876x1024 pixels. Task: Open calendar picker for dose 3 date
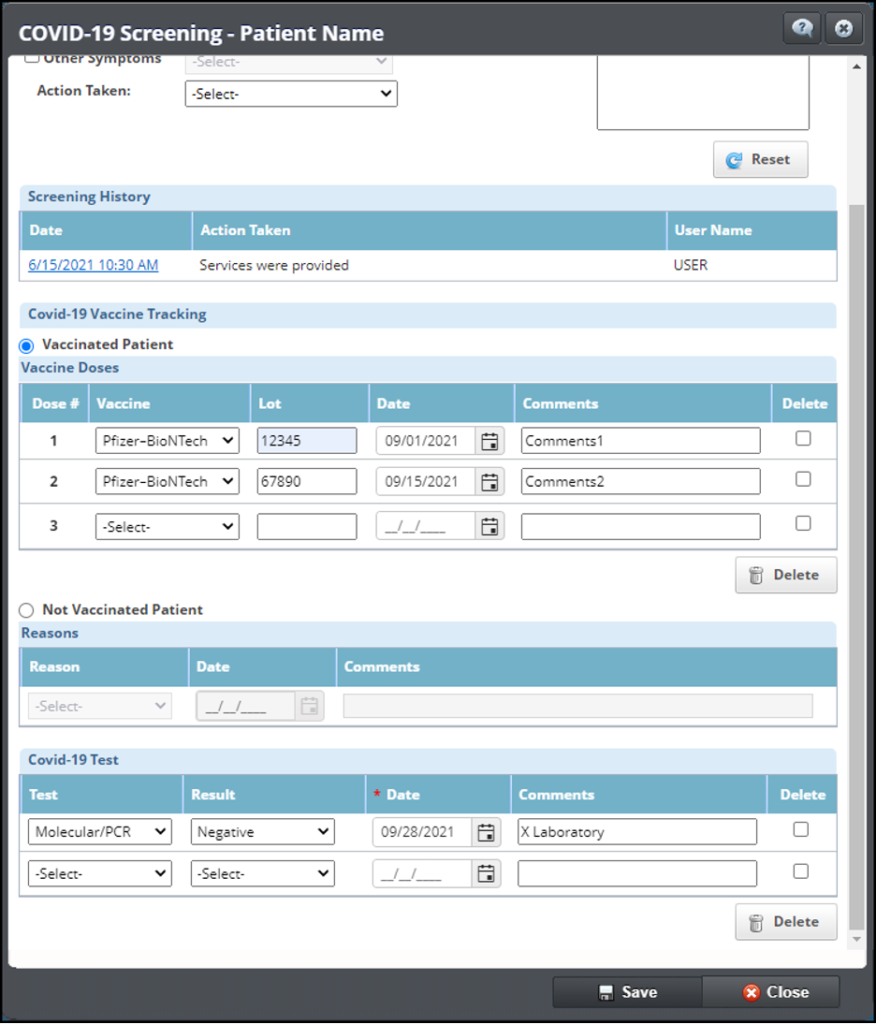489,526
